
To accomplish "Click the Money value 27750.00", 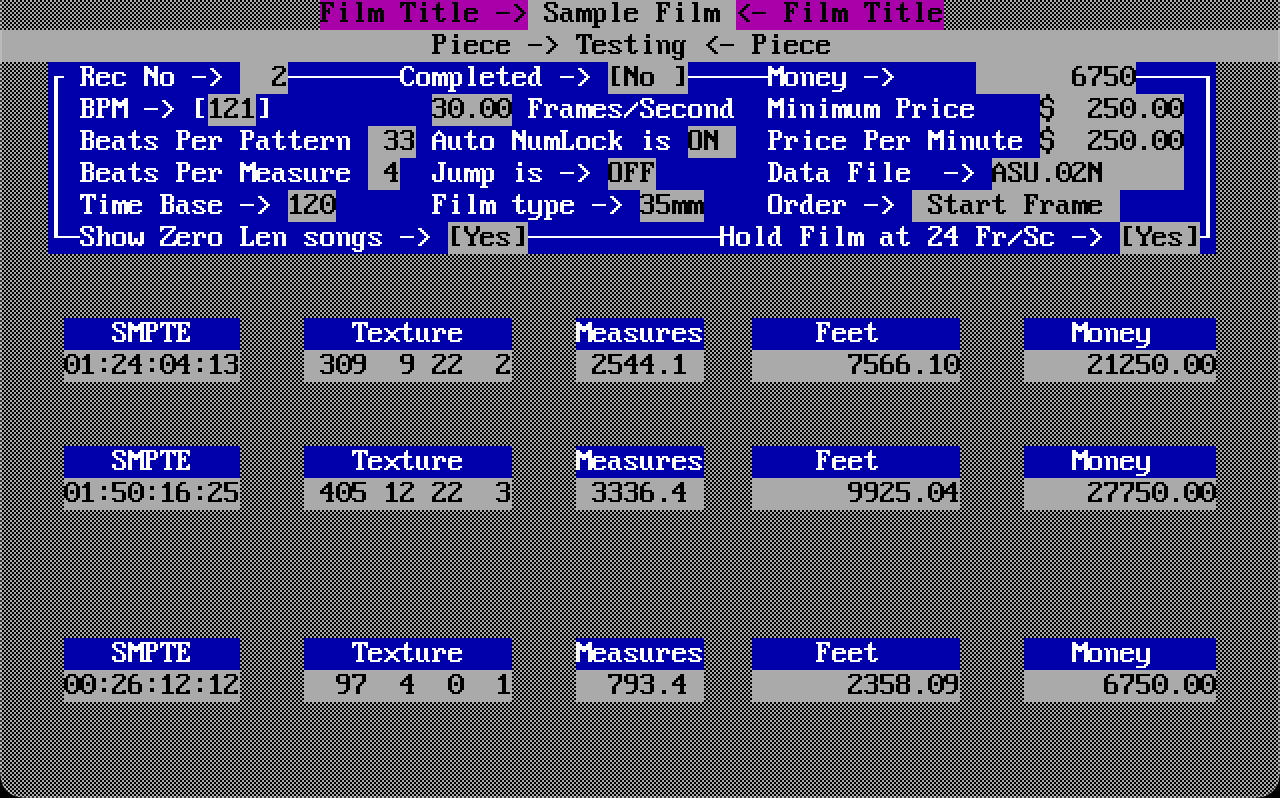I will [1120, 494].
